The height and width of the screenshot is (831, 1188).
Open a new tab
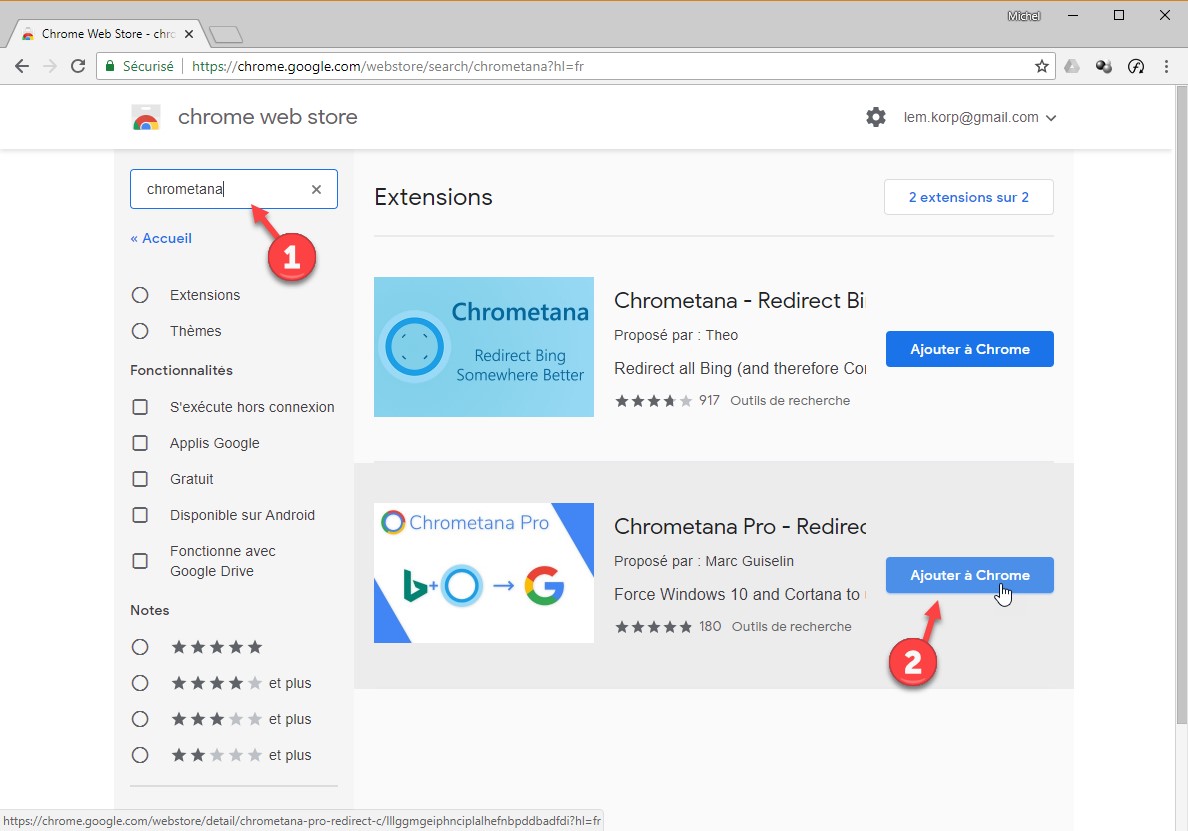tap(225, 34)
